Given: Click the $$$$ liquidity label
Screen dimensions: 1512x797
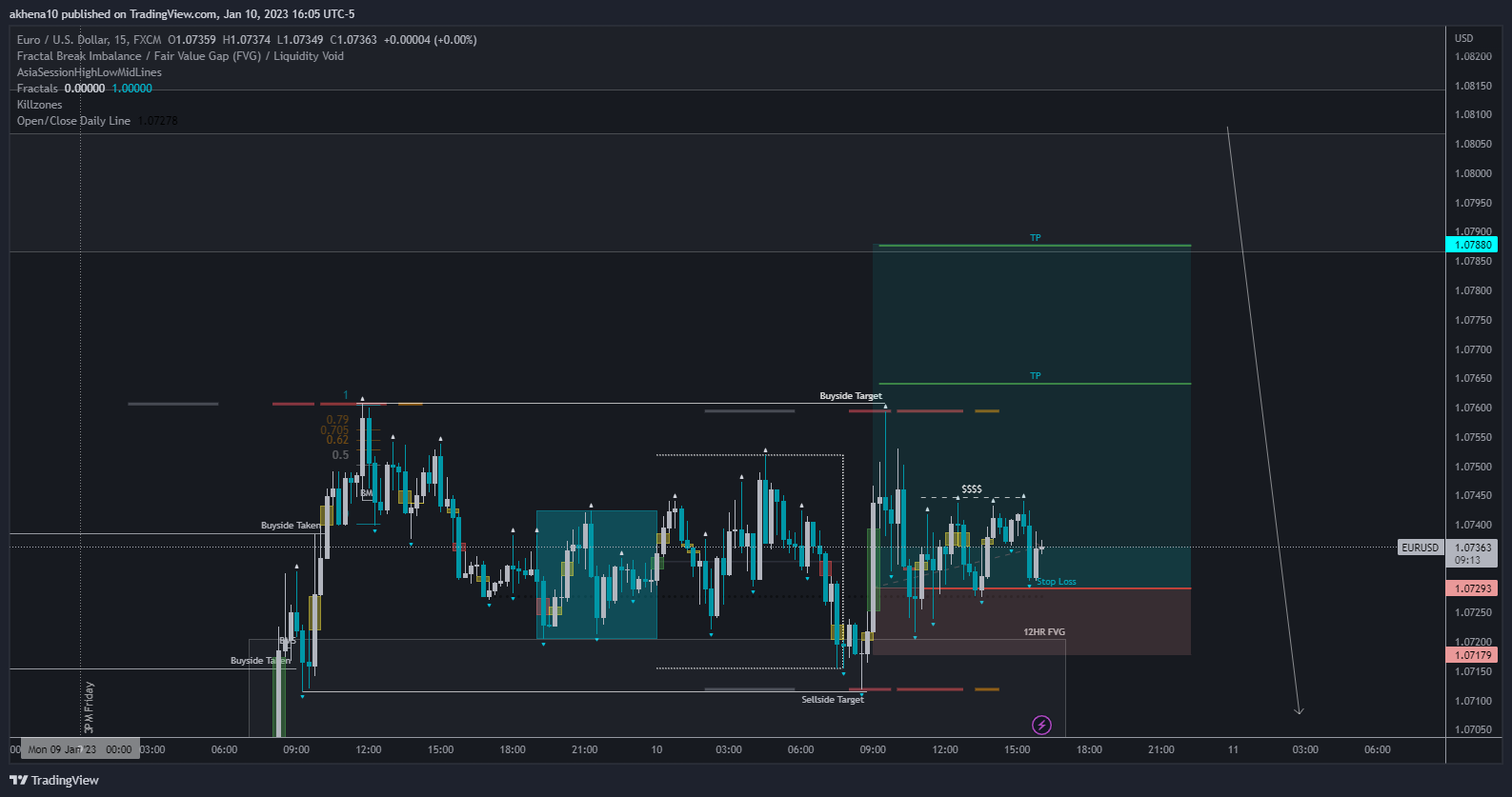Looking at the screenshot, I should point(972,488).
